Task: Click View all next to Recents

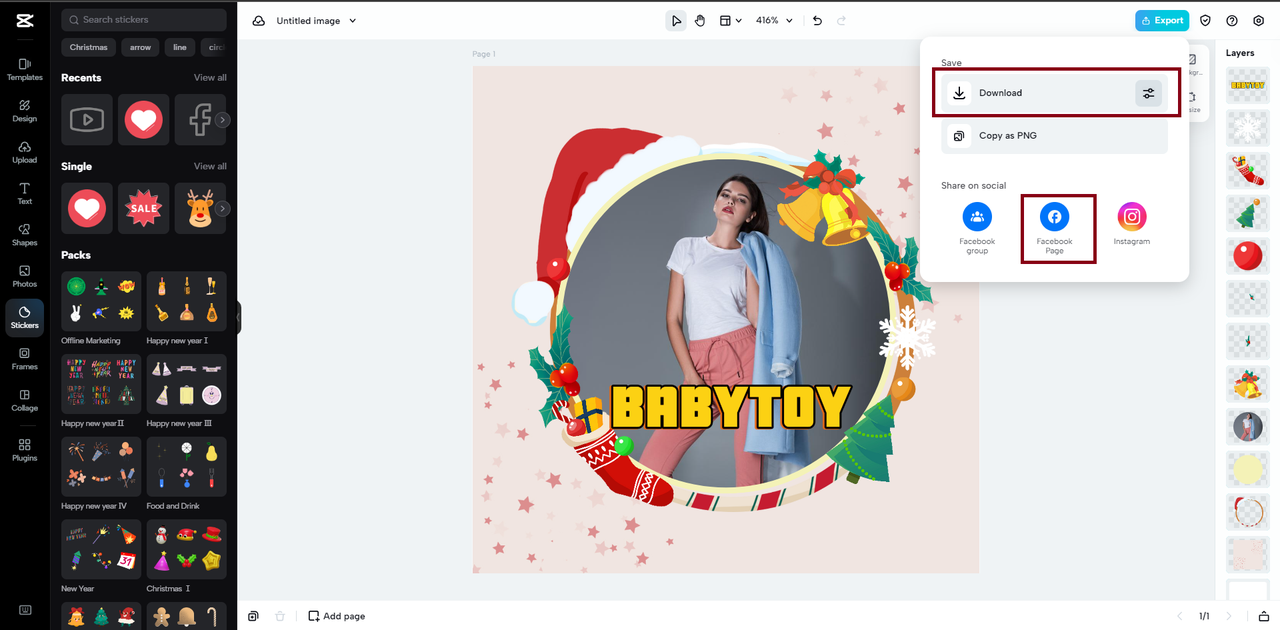Action: click(x=210, y=78)
